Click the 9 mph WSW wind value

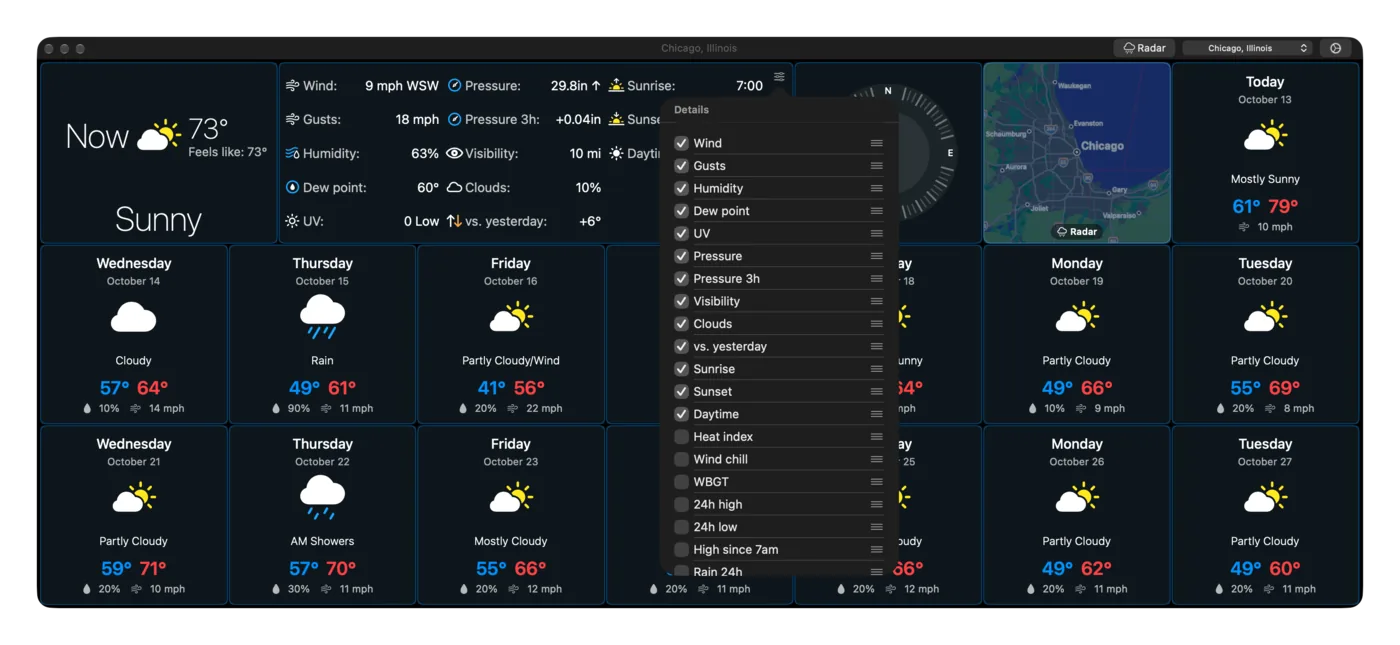[402, 86]
